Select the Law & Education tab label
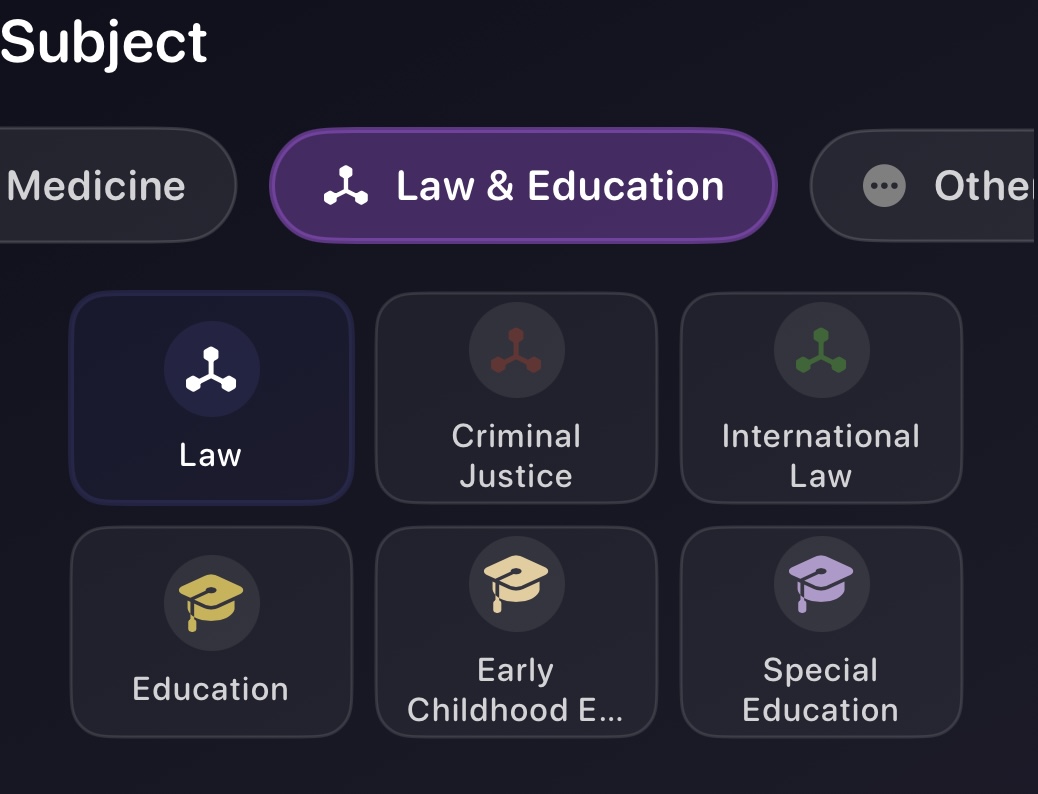Viewport: 1038px width, 794px height. [x=560, y=186]
